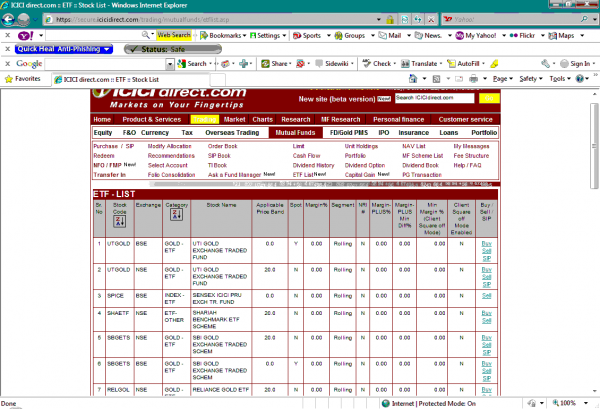
Task: Open Flickr from the Yahoo toolbar
Action: point(522,36)
